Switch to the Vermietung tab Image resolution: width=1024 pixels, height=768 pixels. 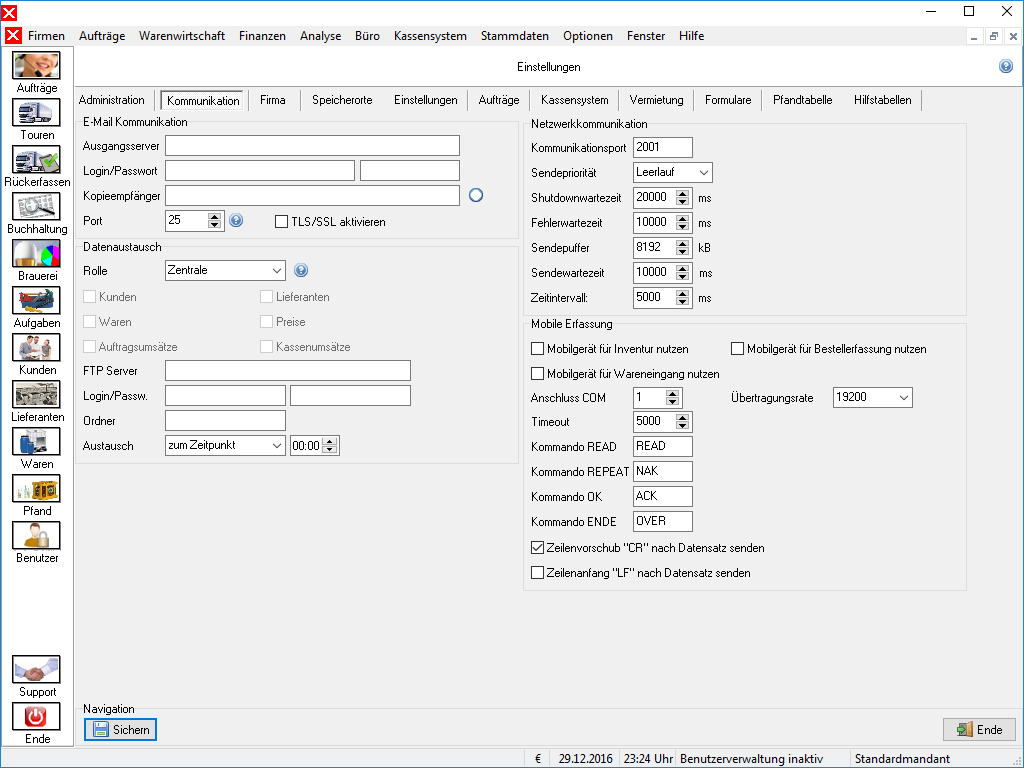(656, 100)
